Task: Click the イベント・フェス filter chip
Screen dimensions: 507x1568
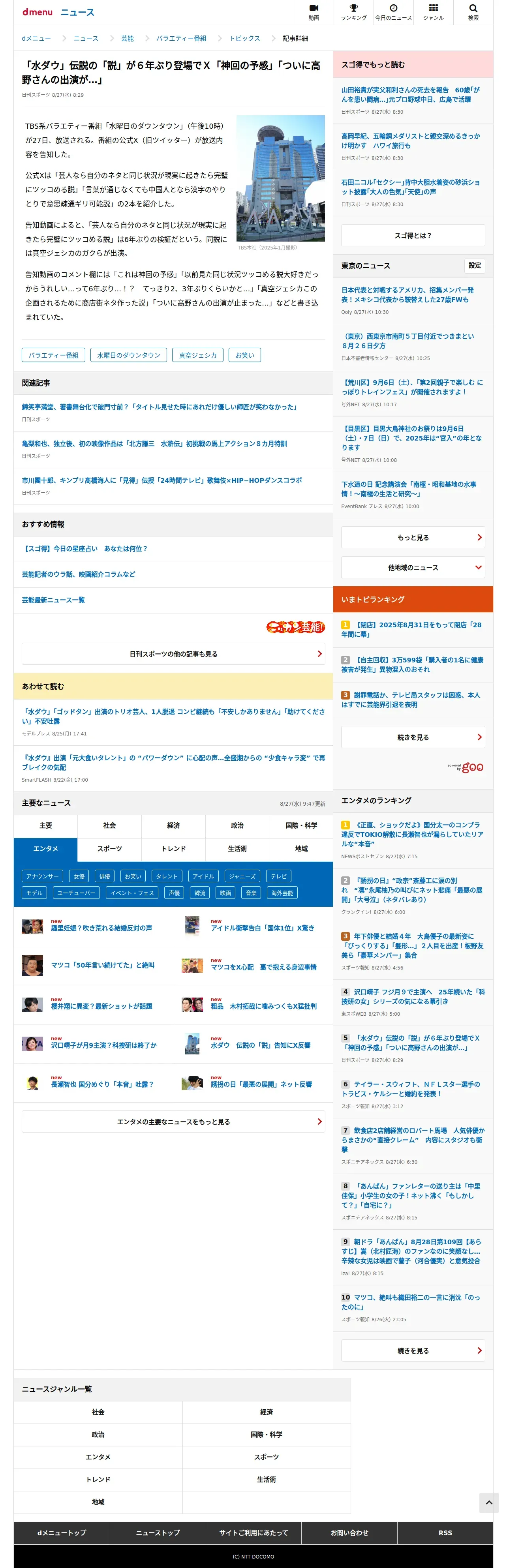Action: [x=132, y=892]
